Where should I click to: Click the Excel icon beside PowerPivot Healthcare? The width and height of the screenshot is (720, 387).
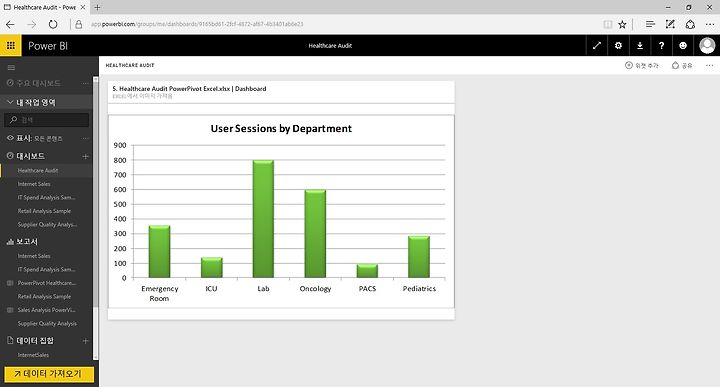click(x=10, y=283)
